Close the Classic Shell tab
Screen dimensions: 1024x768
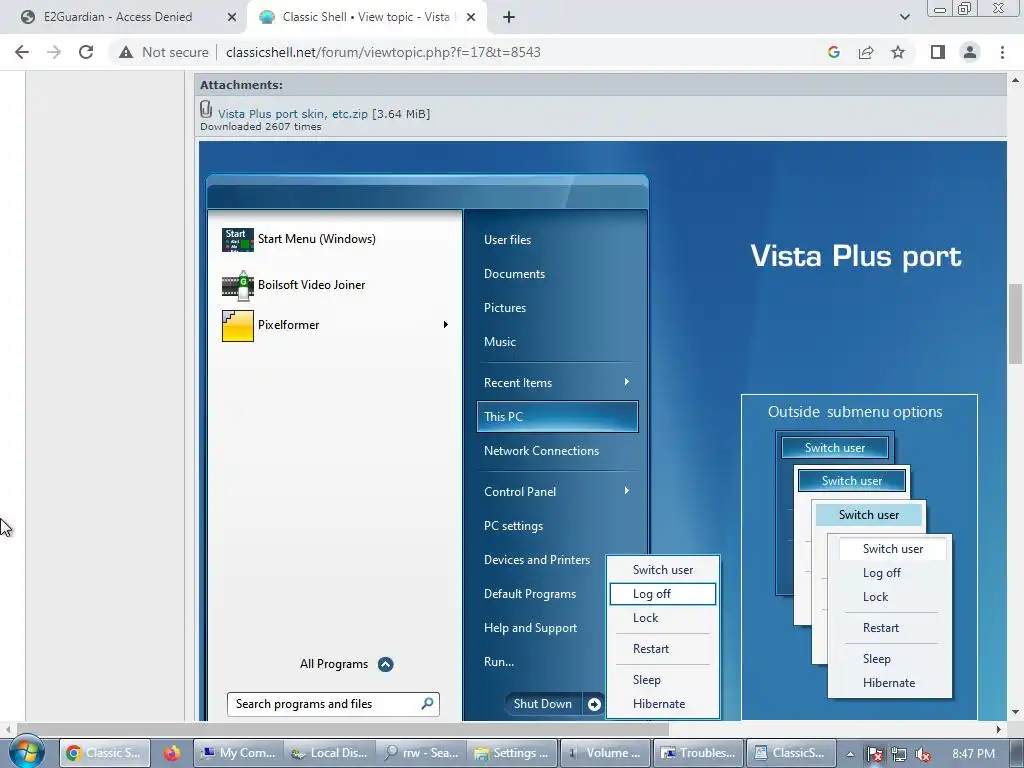[470, 17]
